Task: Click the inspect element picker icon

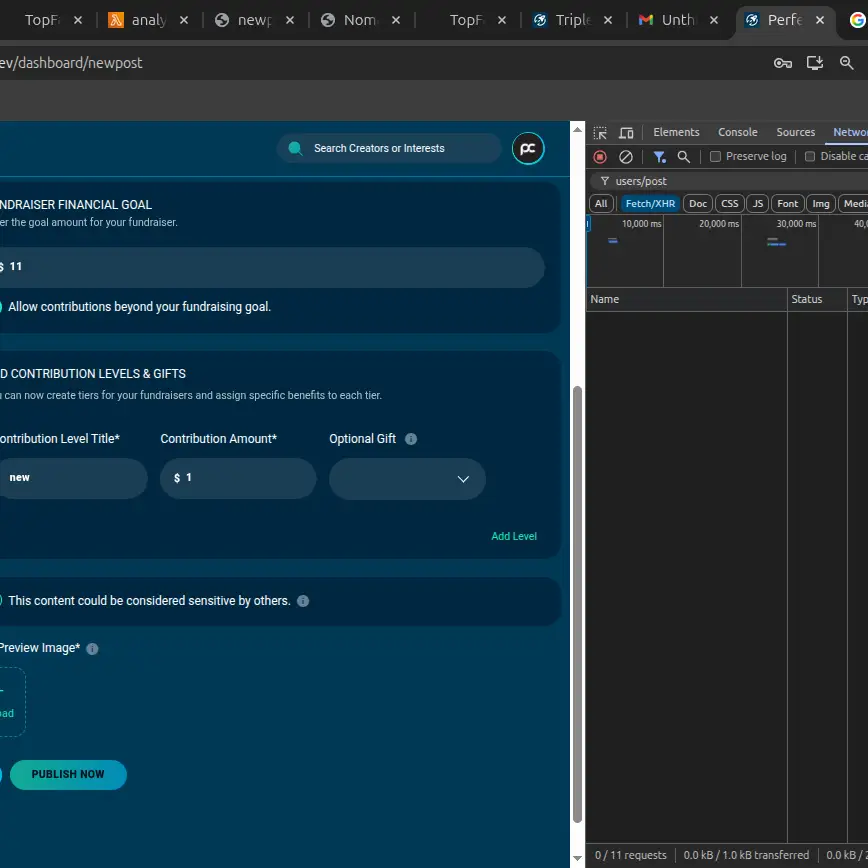Action: pyautogui.click(x=600, y=133)
